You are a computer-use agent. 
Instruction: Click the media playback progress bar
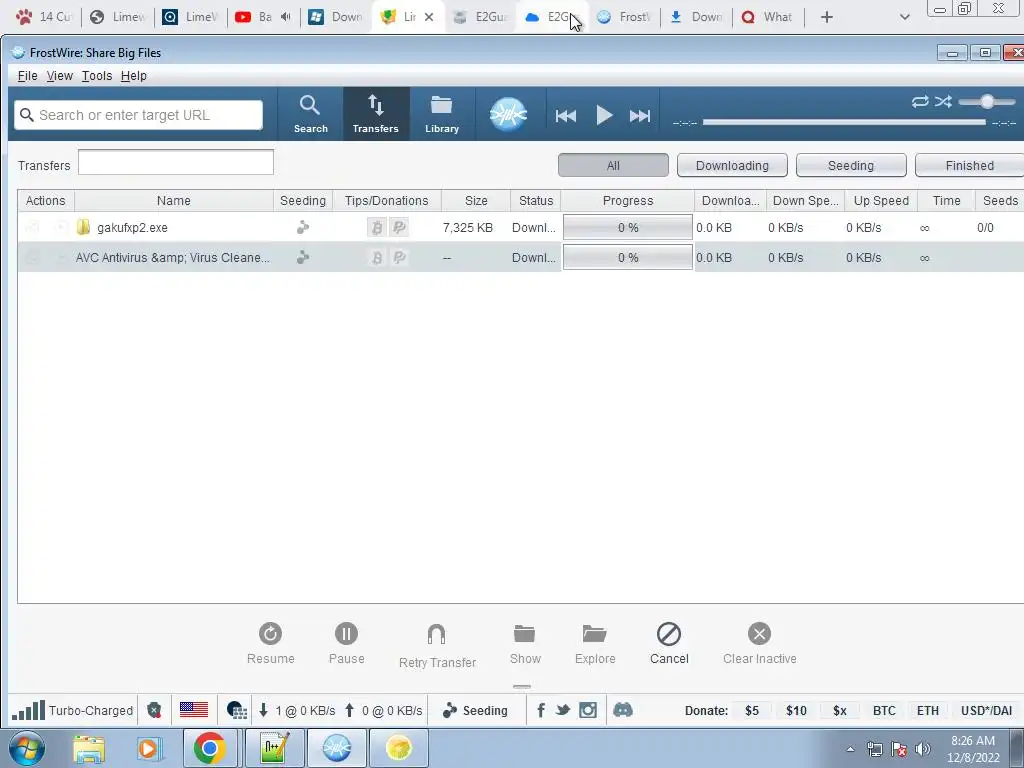[x=844, y=122]
